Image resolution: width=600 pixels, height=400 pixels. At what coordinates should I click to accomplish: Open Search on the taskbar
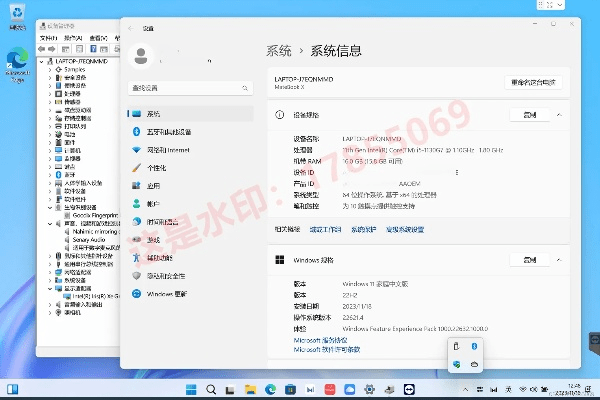click(x=211, y=390)
